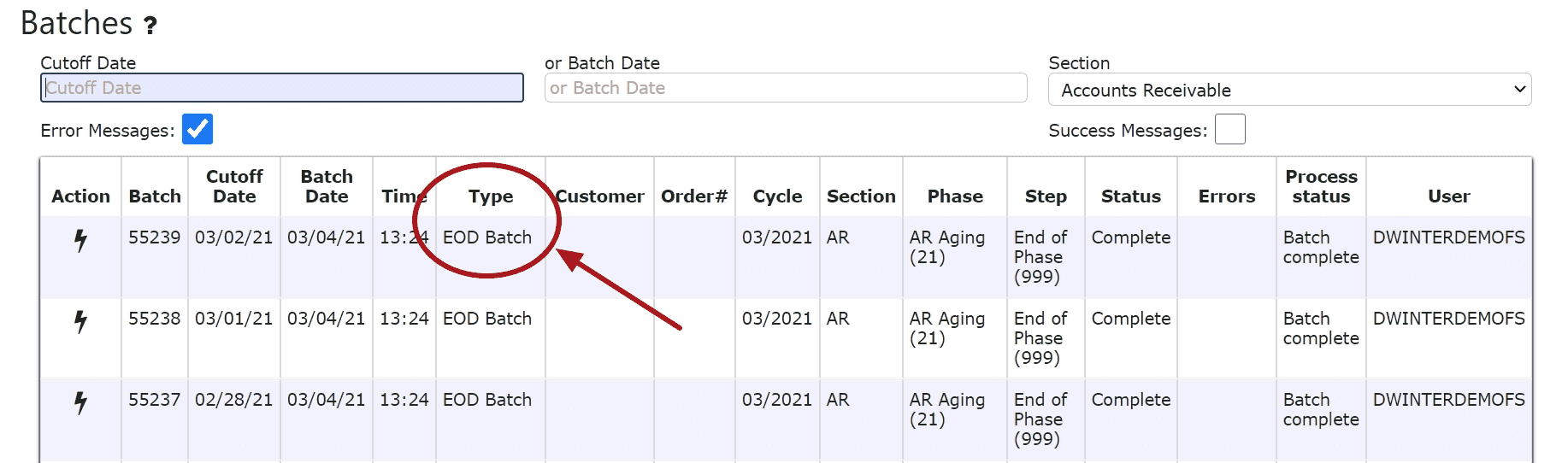1568x463 pixels.
Task: Select the Type column header
Action: point(491,196)
